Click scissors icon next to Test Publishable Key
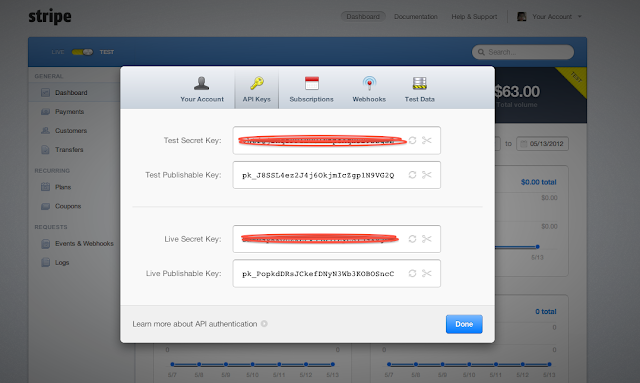The image size is (640, 383). point(427,175)
